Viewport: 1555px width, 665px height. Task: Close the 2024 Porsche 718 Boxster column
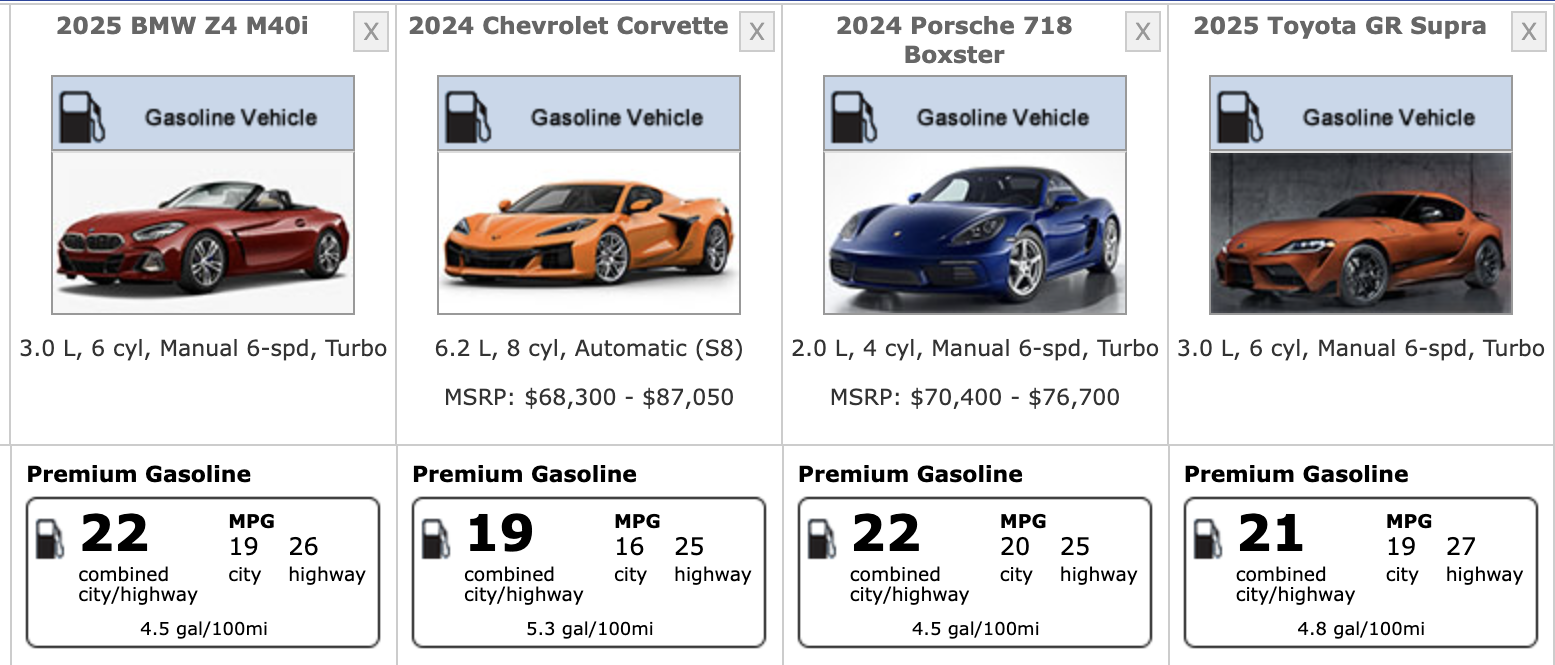click(x=1143, y=33)
